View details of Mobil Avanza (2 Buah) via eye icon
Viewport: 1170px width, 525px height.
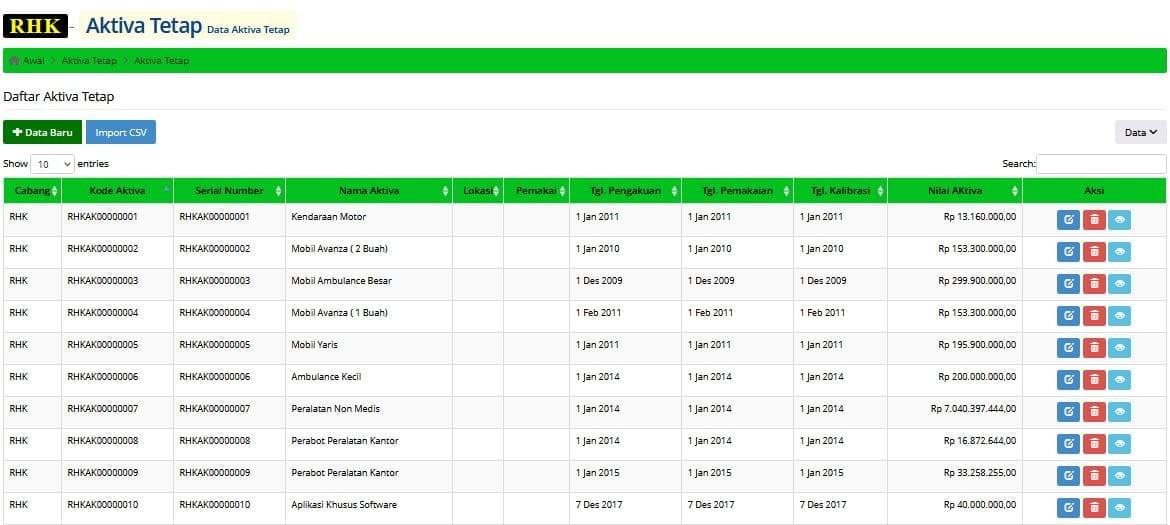[1119, 252]
